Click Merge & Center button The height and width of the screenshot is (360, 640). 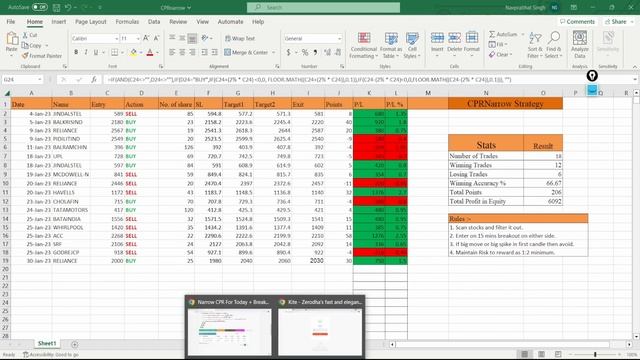coord(246,52)
